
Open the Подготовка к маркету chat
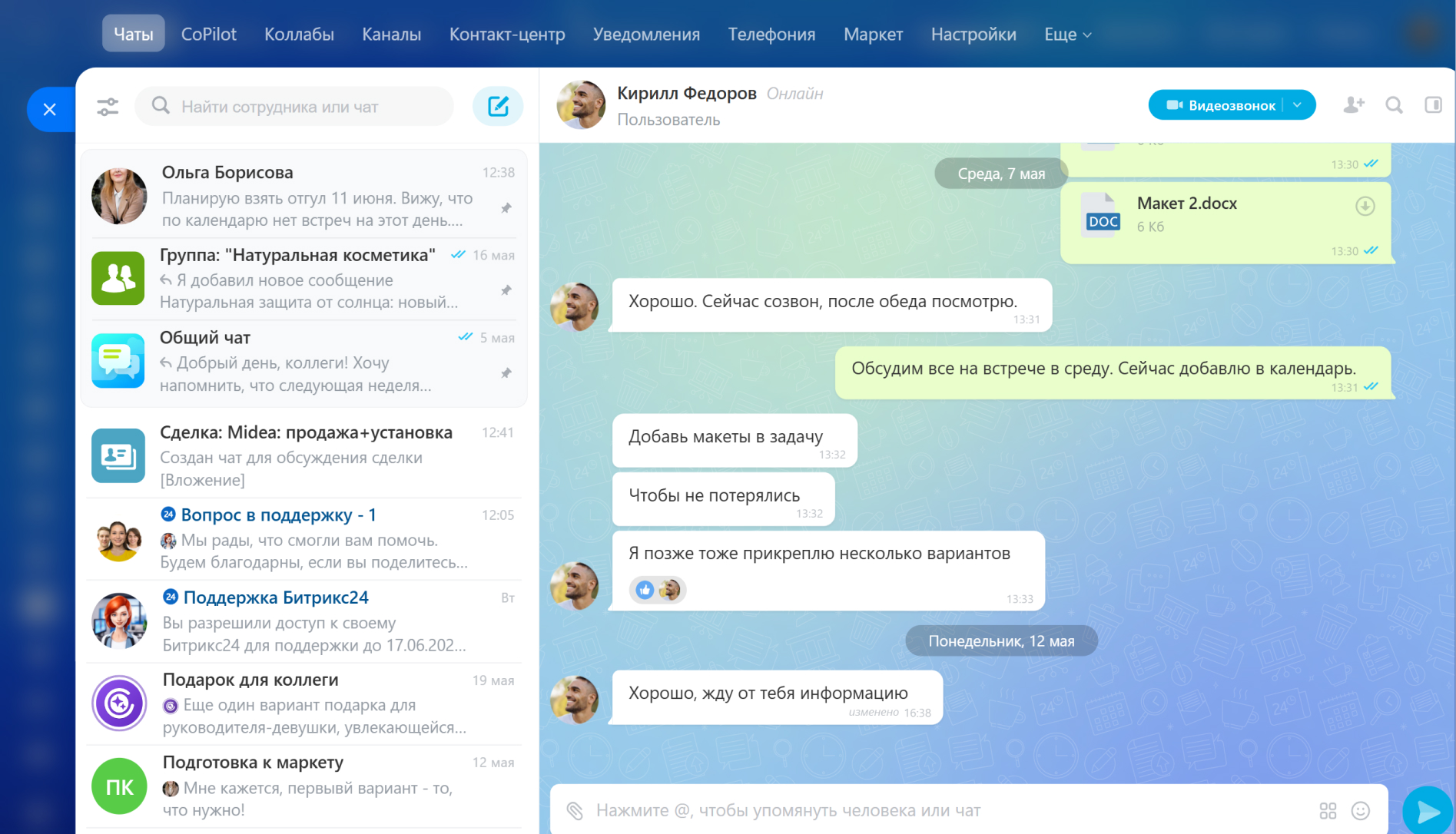click(304, 786)
